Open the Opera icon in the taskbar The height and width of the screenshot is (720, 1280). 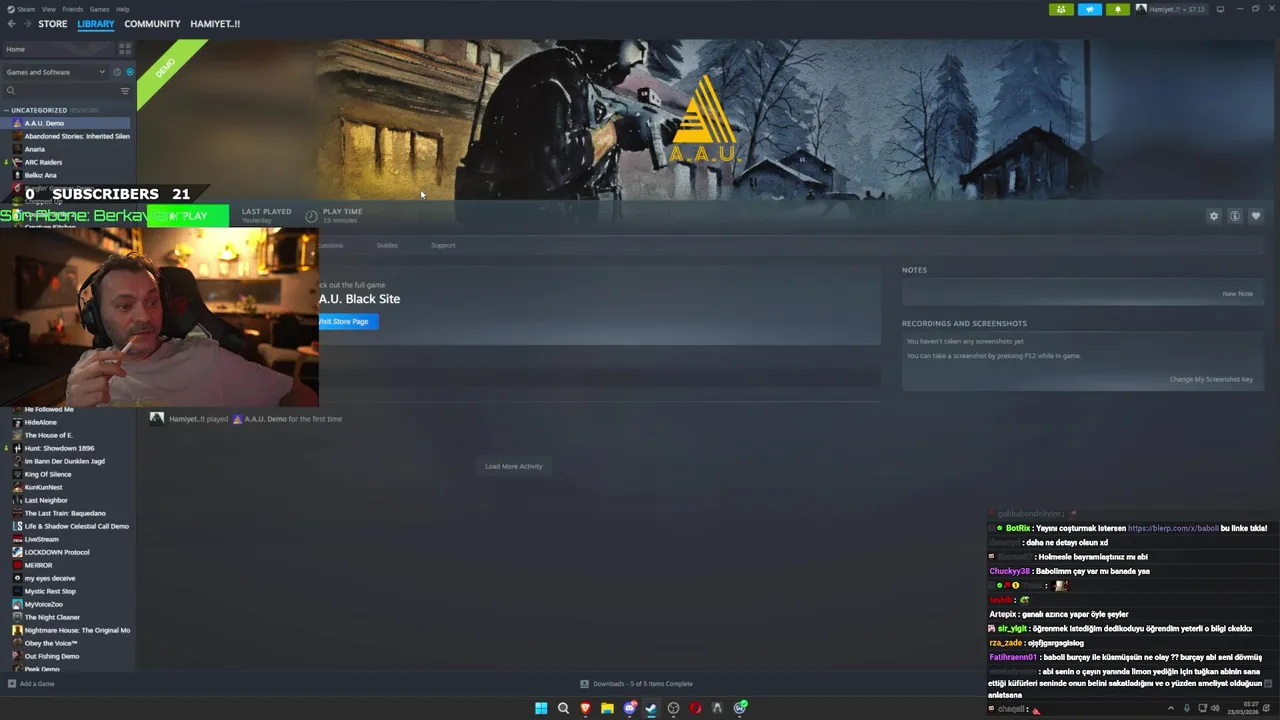(x=695, y=708)
